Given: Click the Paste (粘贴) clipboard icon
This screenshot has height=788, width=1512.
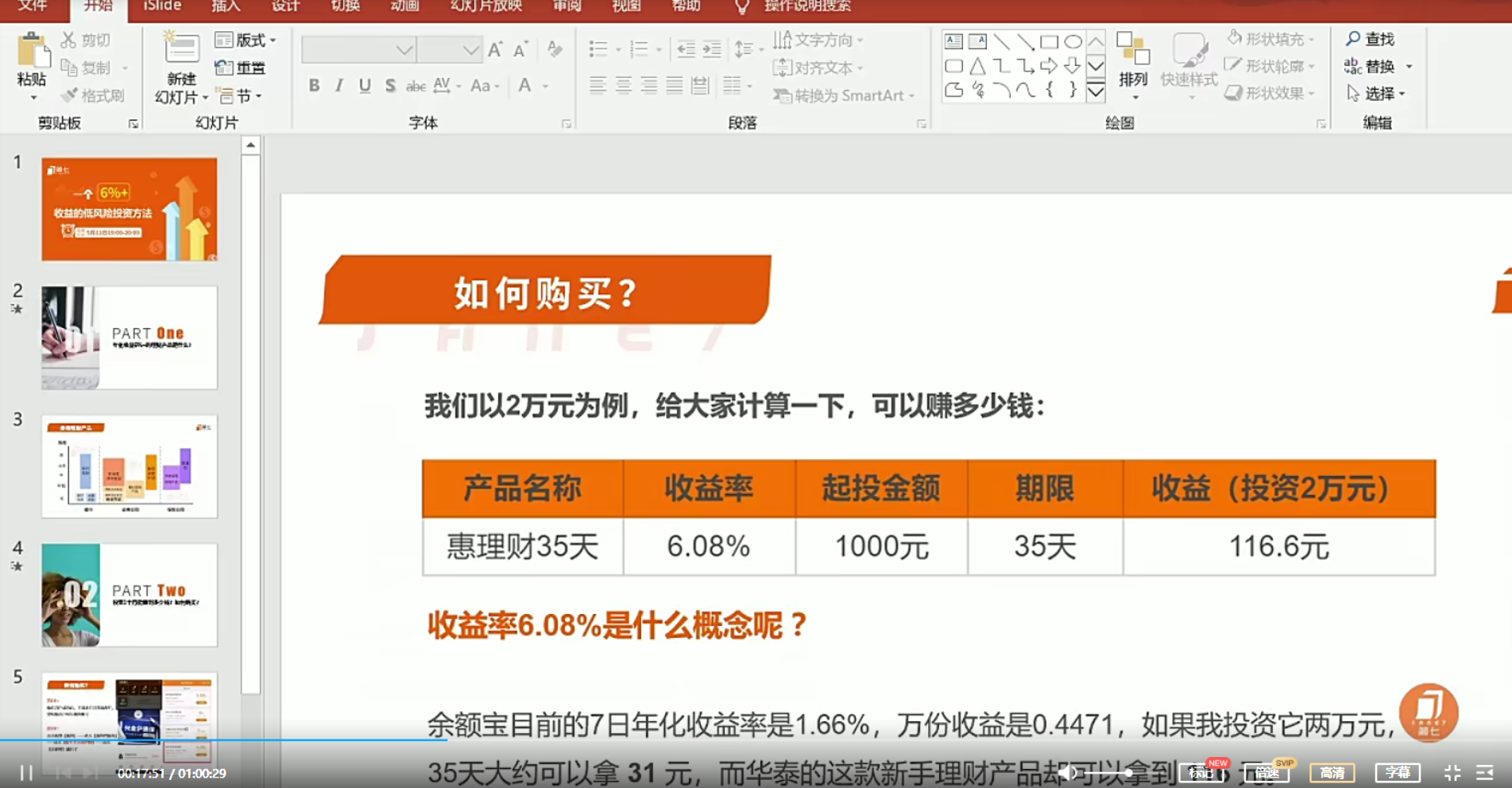Looking at the screenshot, I should [x=32, y=50].
